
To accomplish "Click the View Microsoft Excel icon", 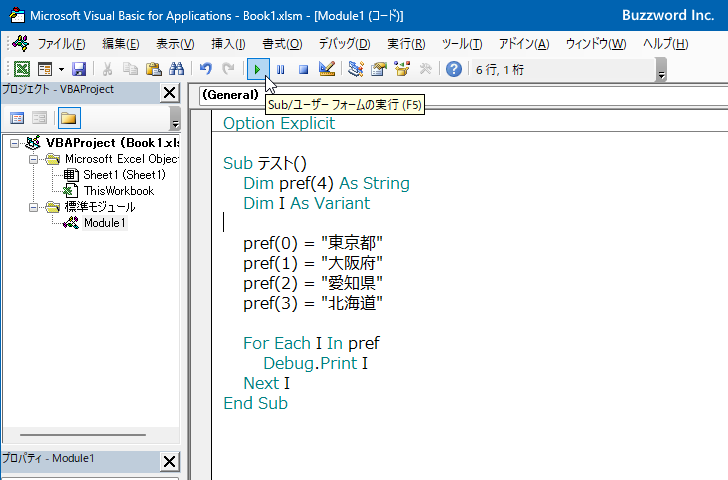I will (22, 69).
